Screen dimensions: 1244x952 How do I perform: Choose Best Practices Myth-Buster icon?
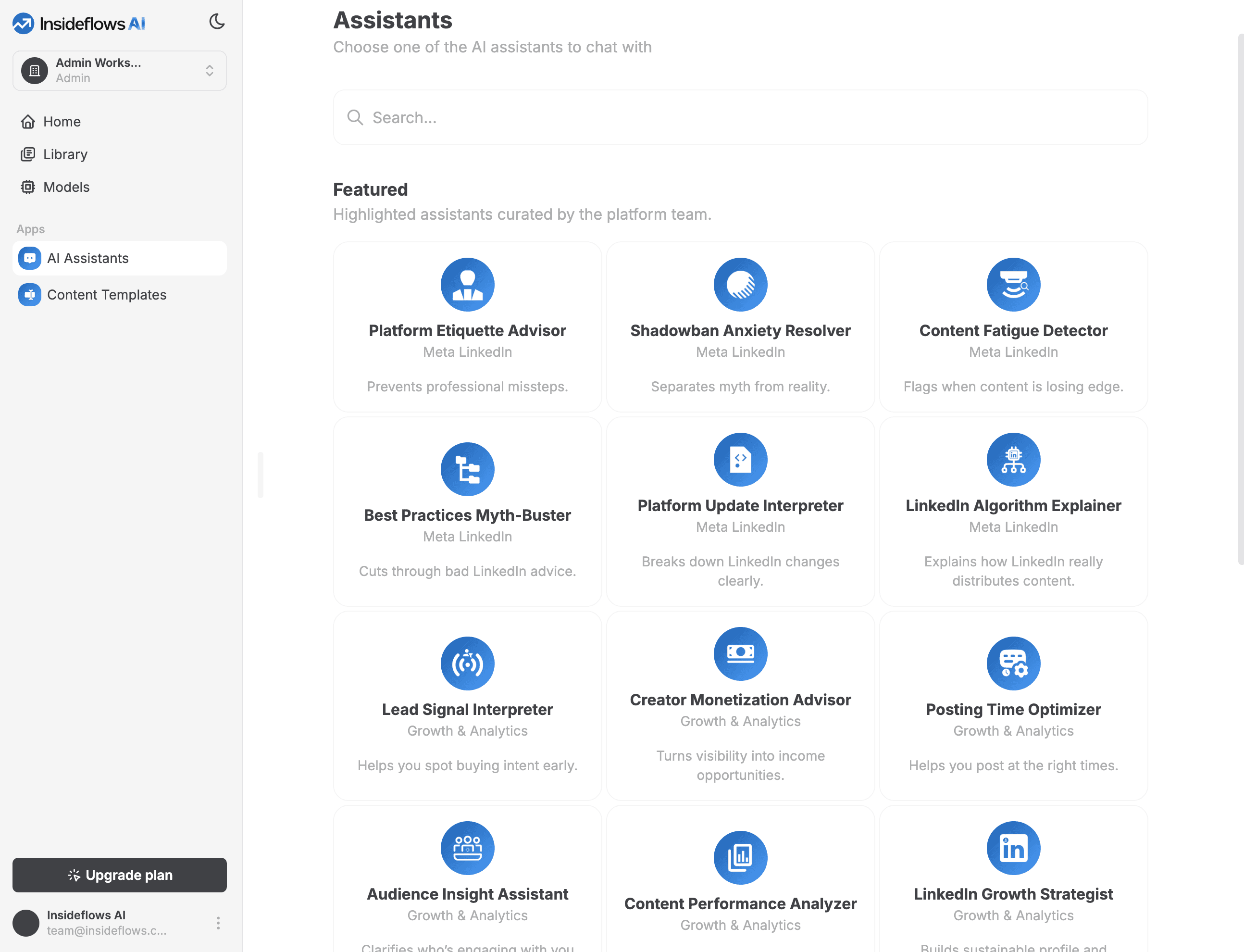[467, 469]
